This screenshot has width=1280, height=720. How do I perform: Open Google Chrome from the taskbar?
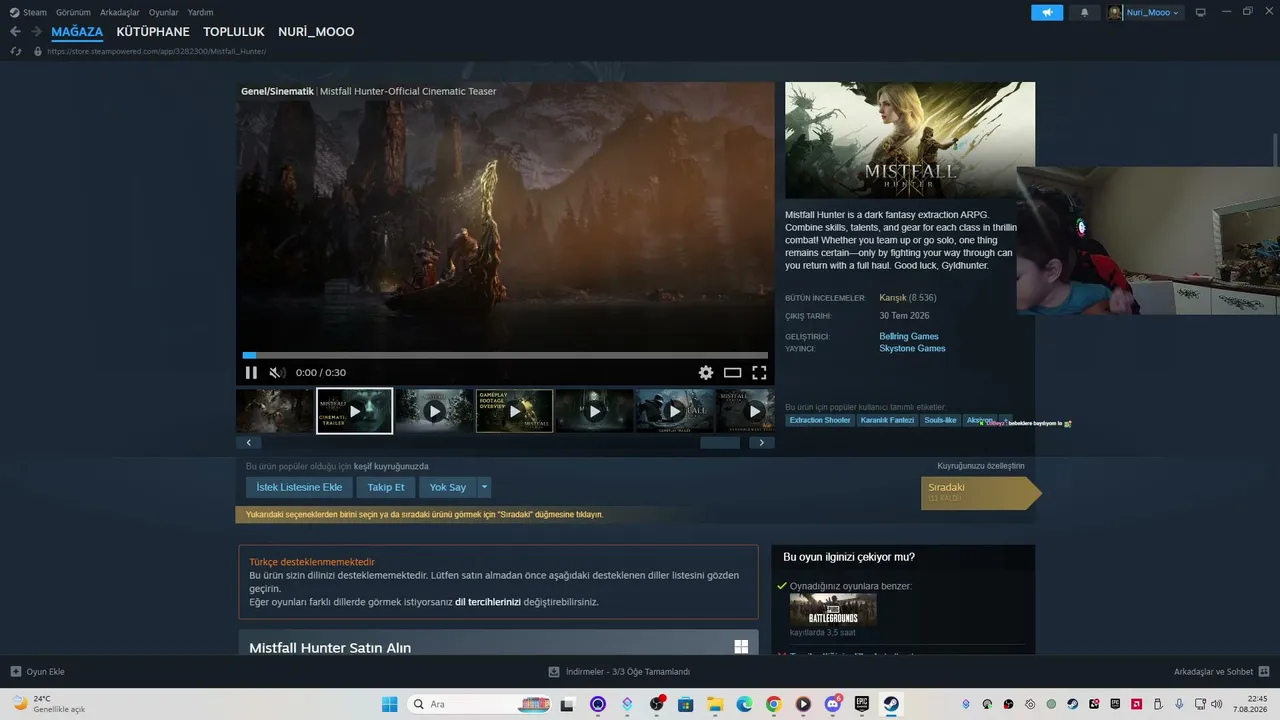pyautogui.click(x=774, y=704)
